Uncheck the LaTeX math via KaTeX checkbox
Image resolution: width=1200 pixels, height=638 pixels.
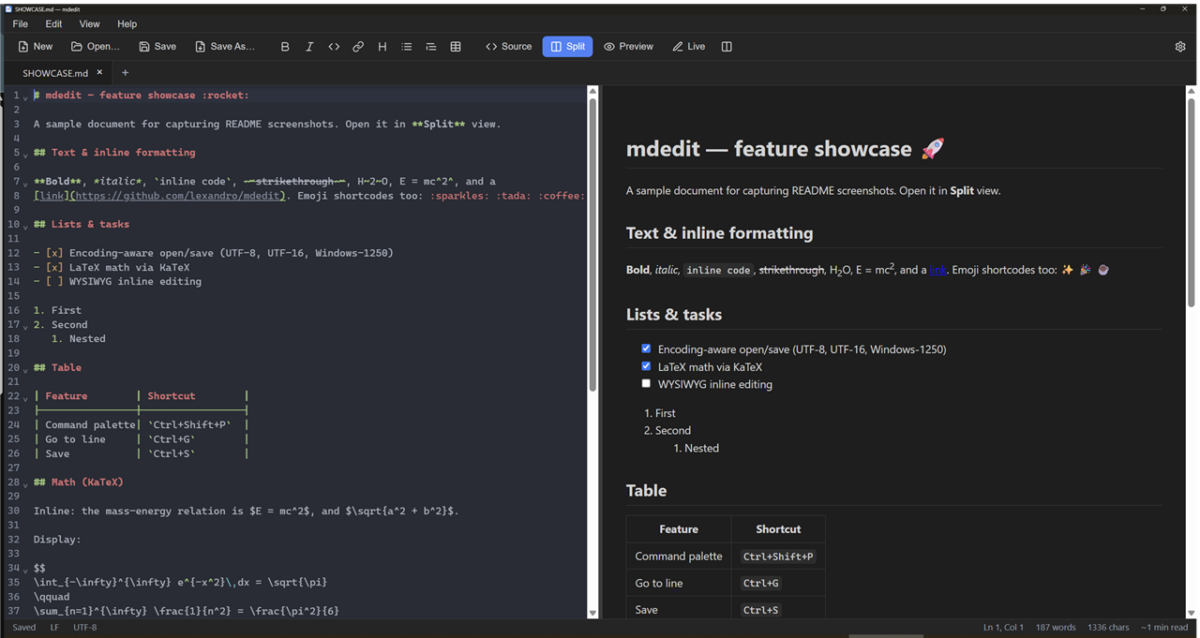[646, 366]
